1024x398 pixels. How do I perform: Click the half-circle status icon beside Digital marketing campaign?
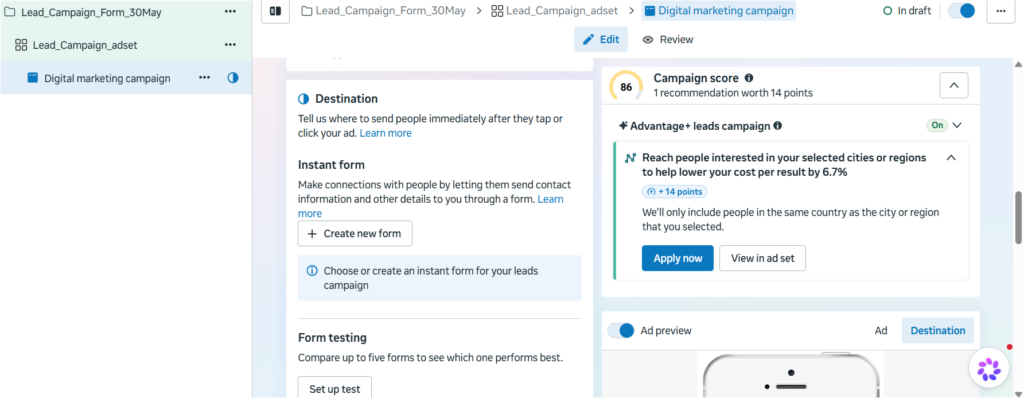[x=232, y=78]
